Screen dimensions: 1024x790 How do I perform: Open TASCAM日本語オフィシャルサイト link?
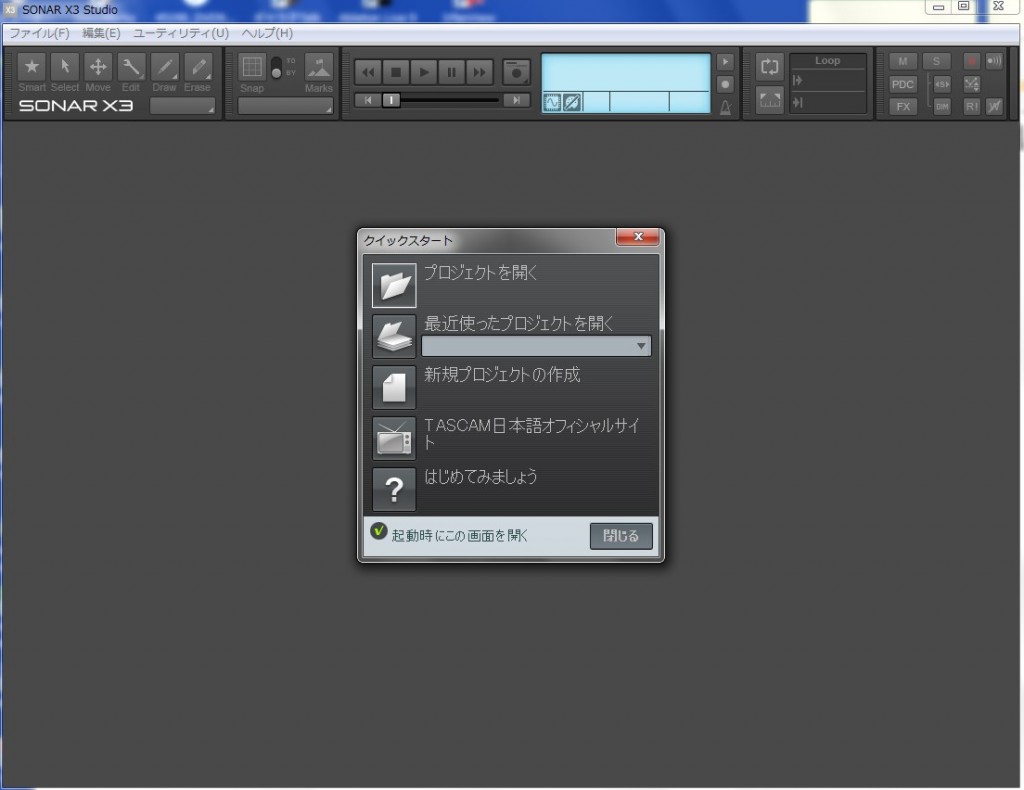(x=532, y=434)
